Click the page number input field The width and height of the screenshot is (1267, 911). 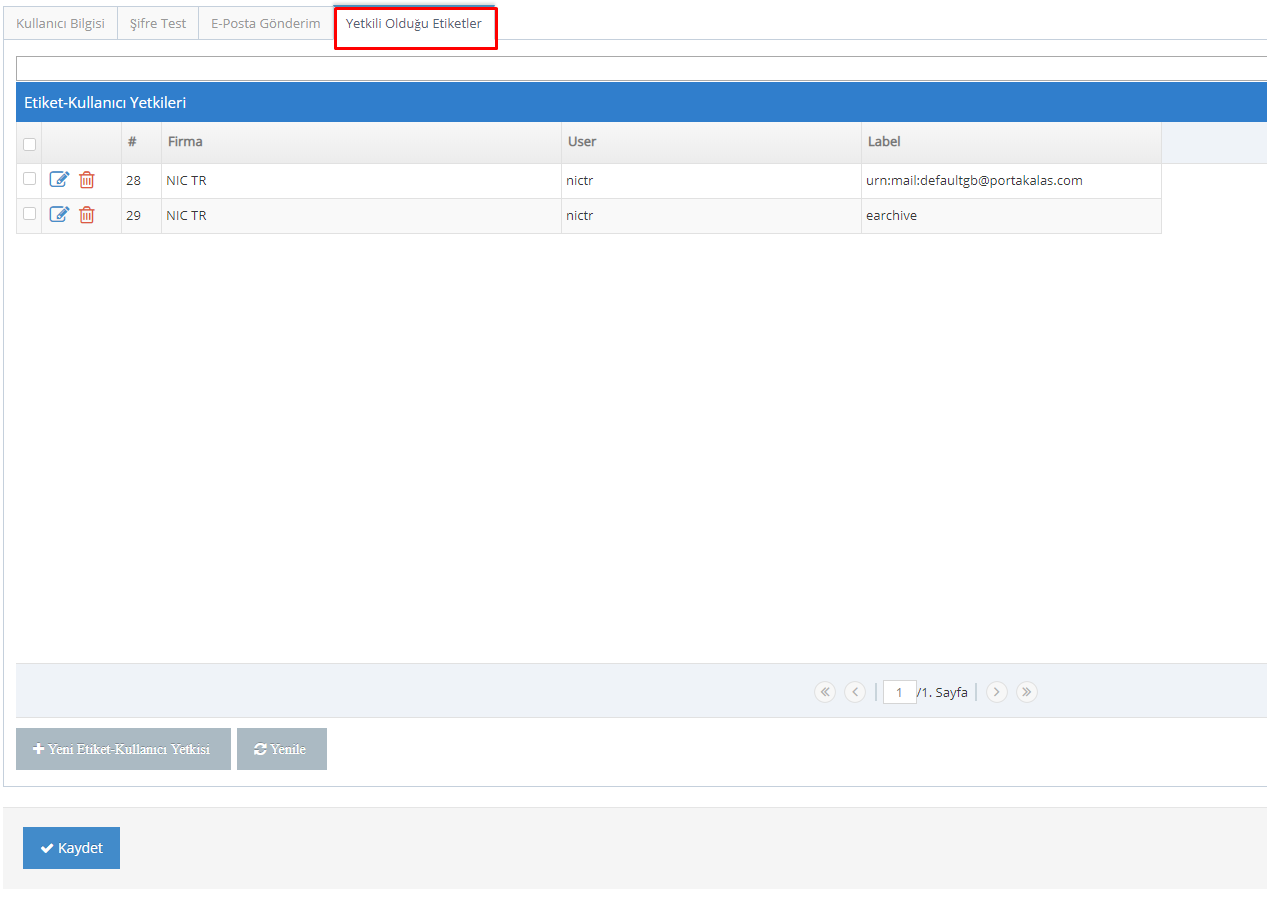tap(899, 692)
